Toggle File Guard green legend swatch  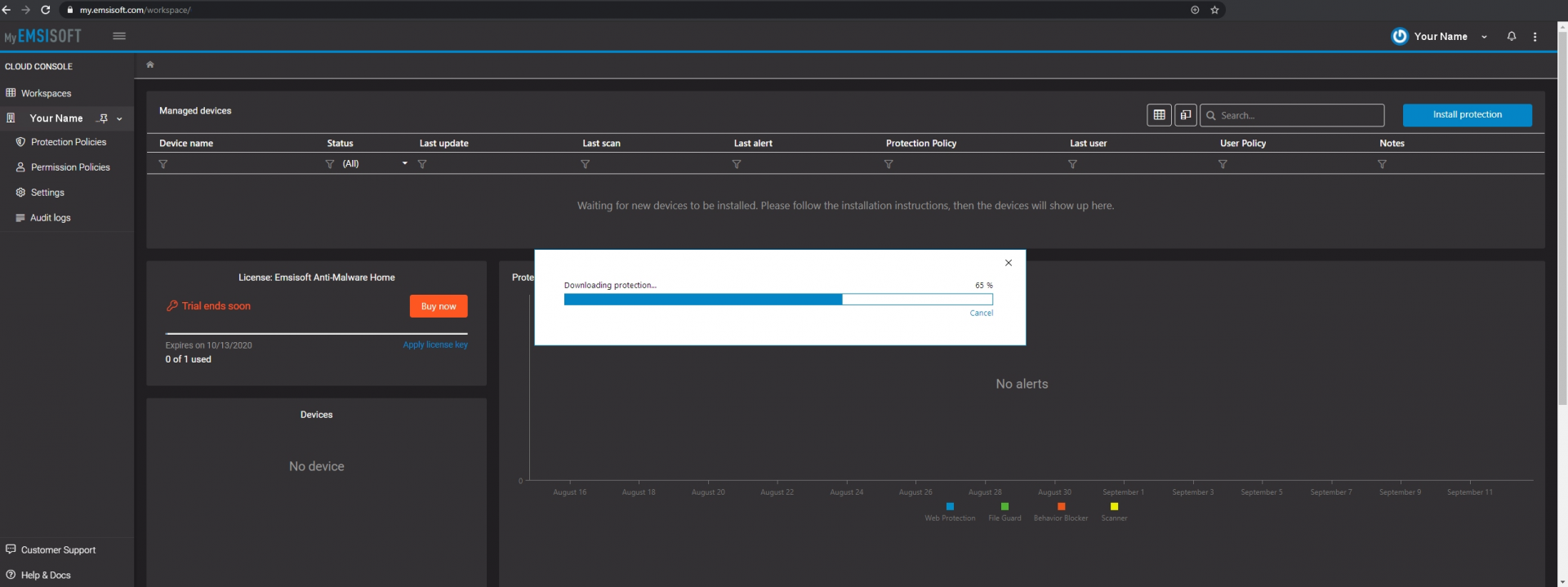point(1004,506)
